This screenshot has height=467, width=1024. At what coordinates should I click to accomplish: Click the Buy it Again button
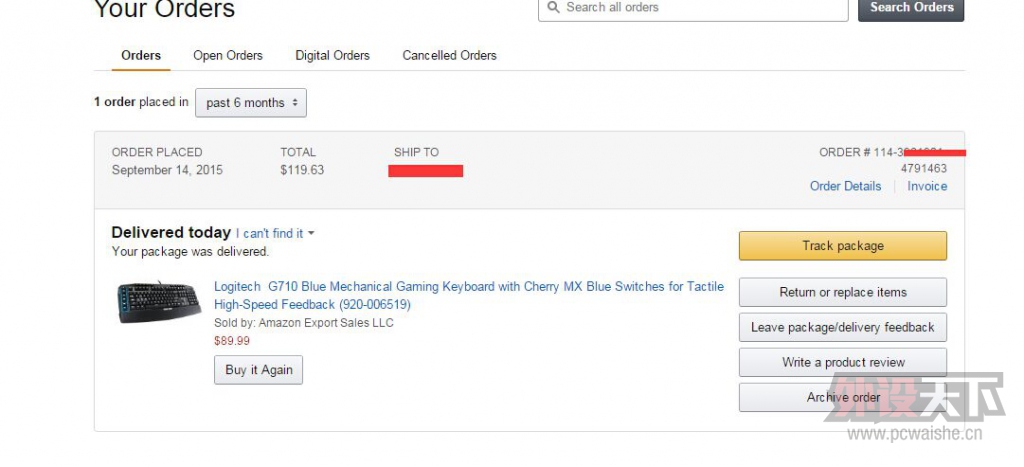[259, 370]
